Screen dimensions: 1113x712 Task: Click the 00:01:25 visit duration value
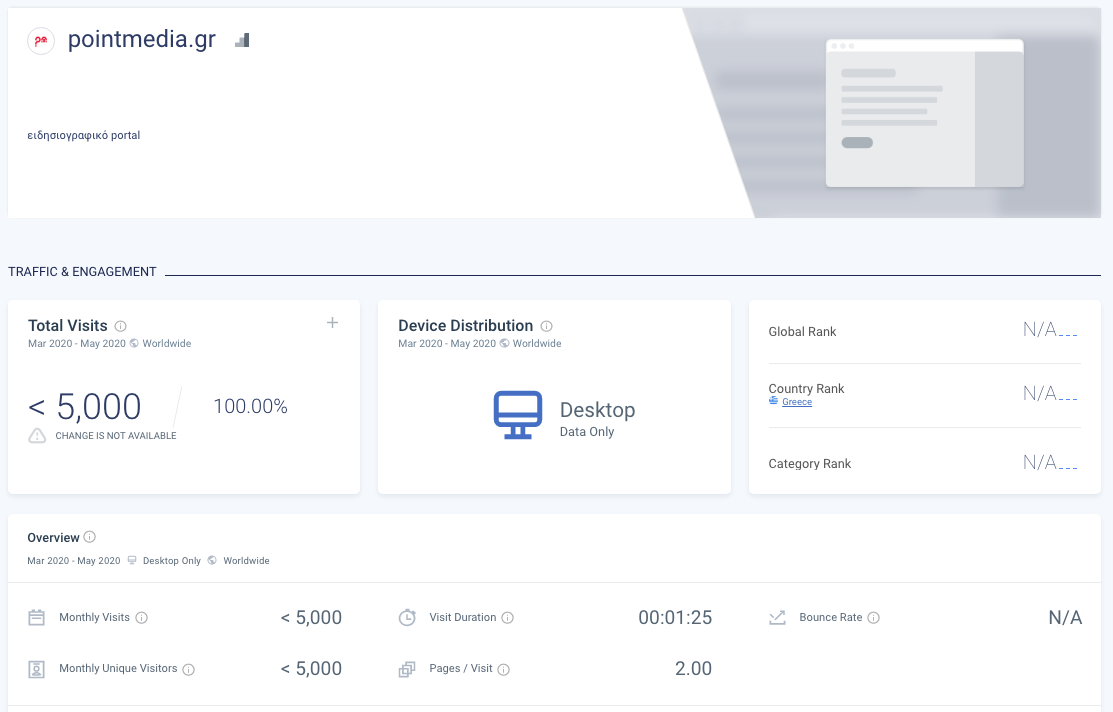675,618
